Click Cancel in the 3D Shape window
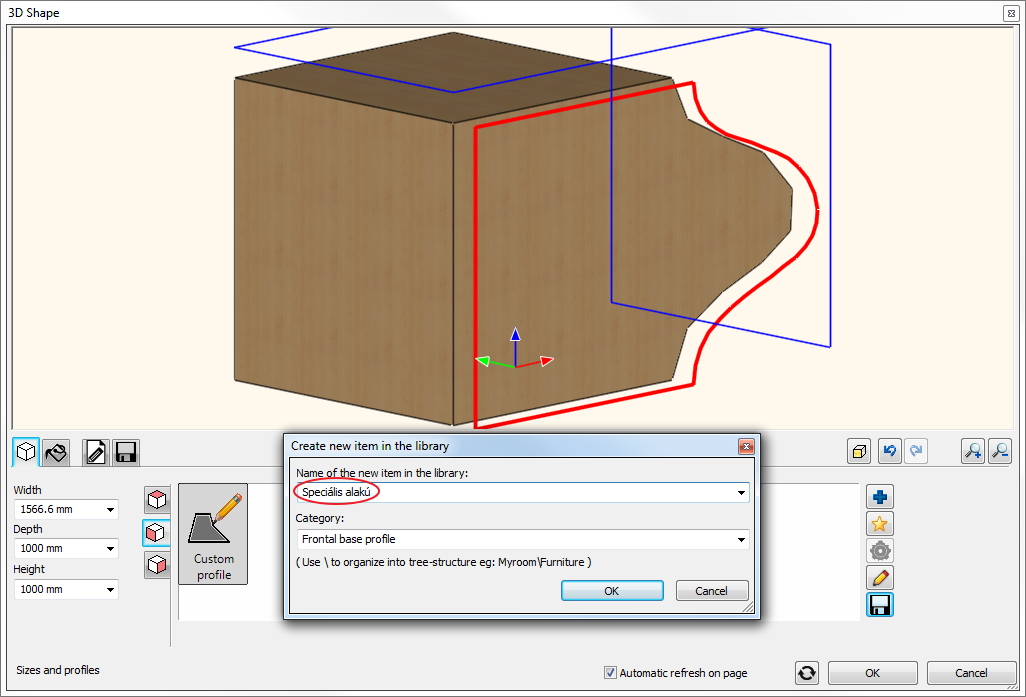Image resolution: width=1026 pixels, height=697 pixels. click(x=971, y=673)
